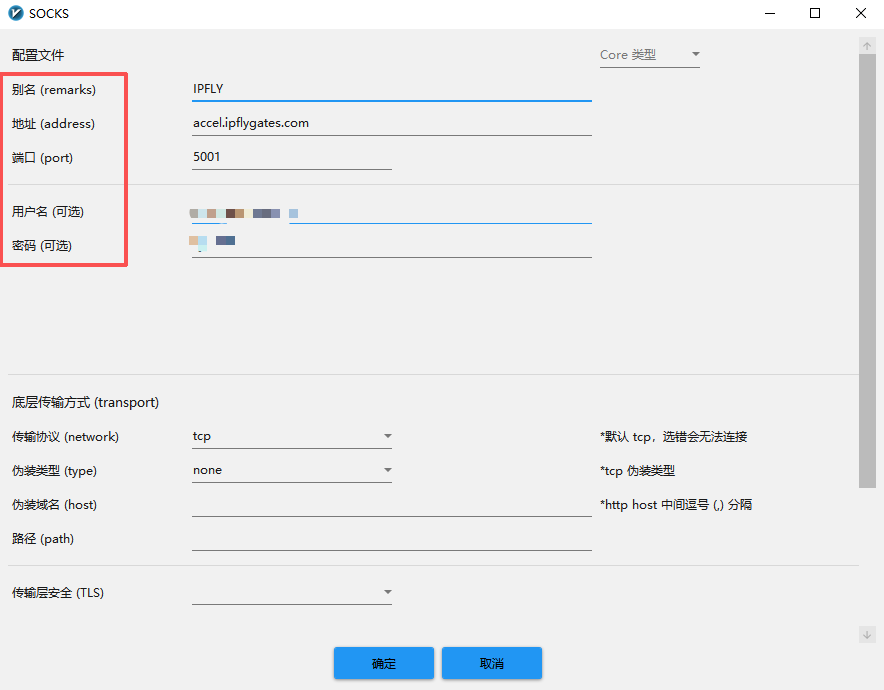Screen dimensions: 884x690
Task: Click the 确定 confirm button
Action: tap(383, 664)
